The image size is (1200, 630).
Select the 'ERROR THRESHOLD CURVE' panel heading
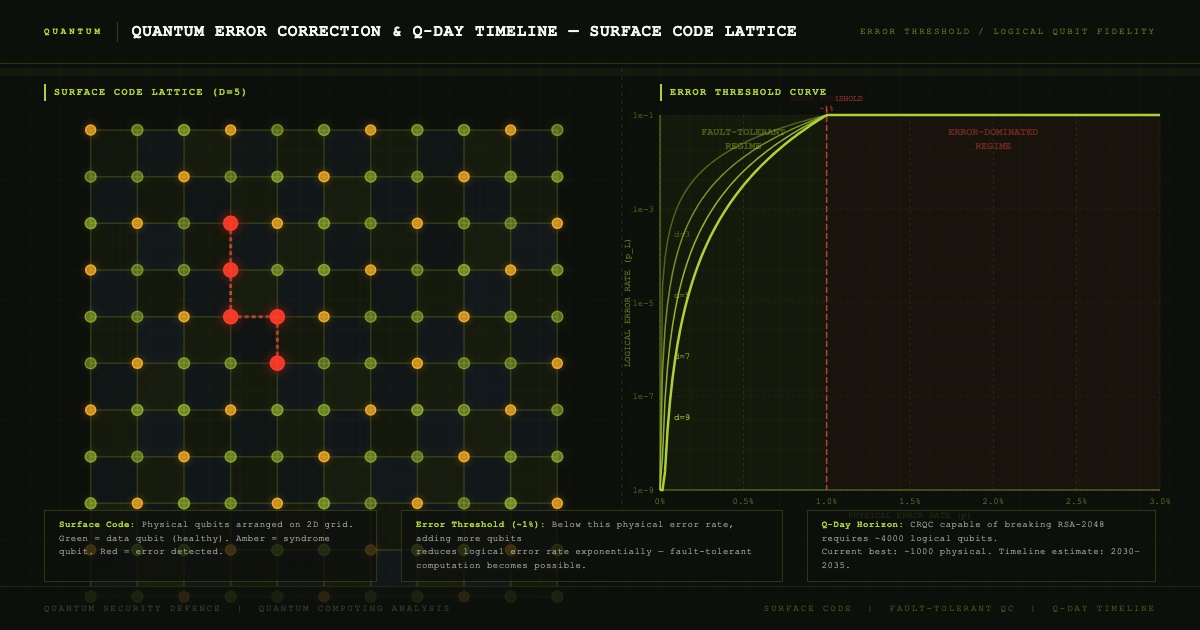click(x=748, y=92)
